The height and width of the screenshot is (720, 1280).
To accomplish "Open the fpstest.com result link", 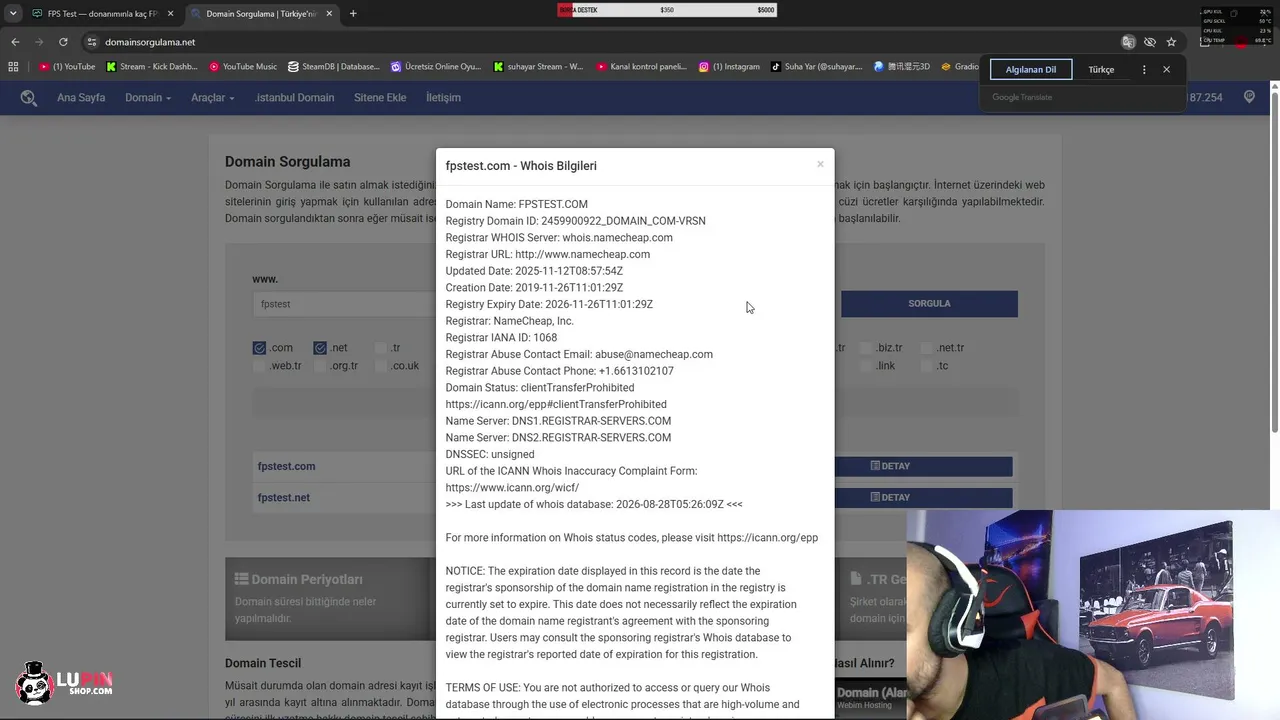I will 286,466.
